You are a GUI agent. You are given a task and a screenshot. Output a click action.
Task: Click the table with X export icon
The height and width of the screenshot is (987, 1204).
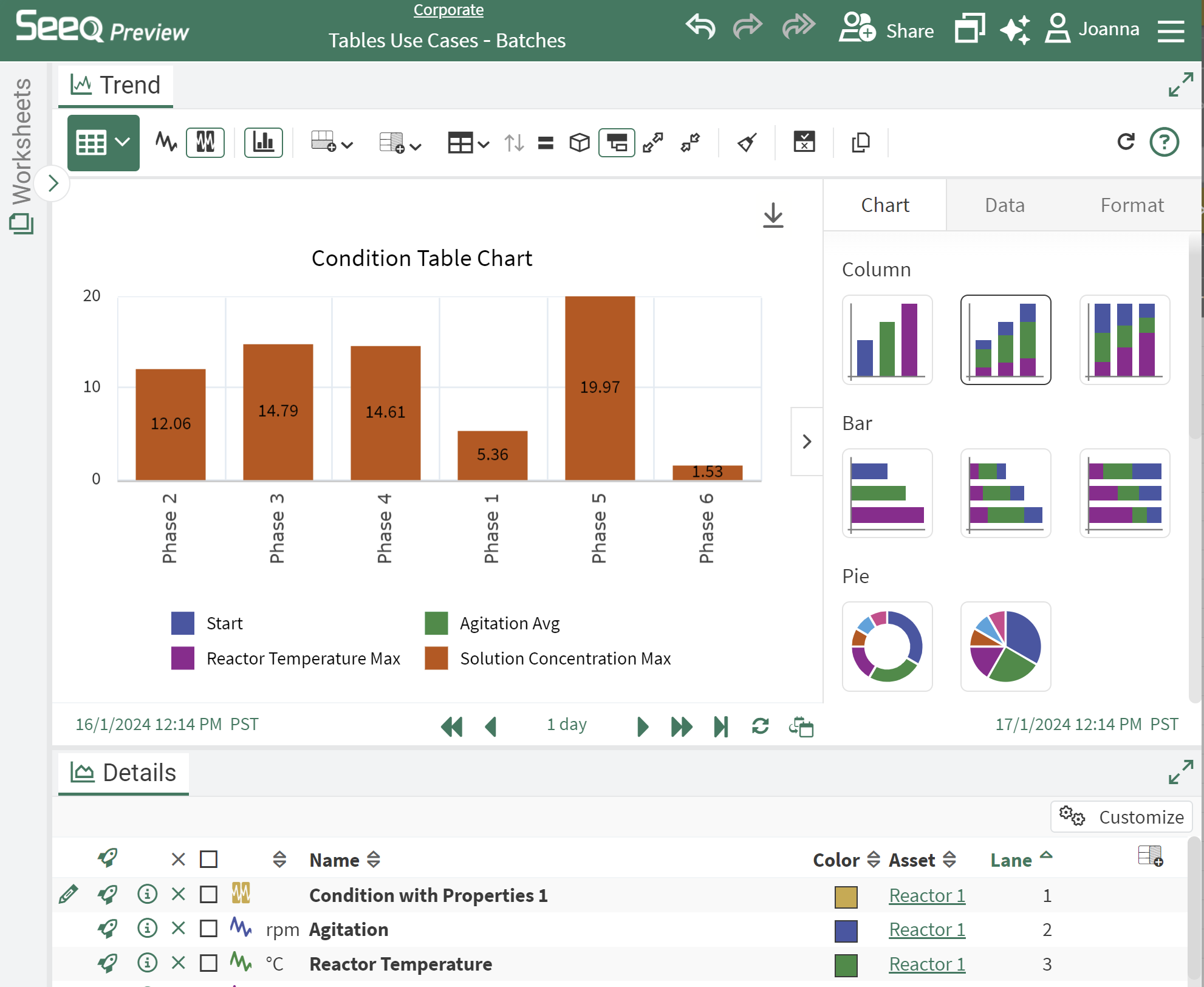tap(804, 142)
